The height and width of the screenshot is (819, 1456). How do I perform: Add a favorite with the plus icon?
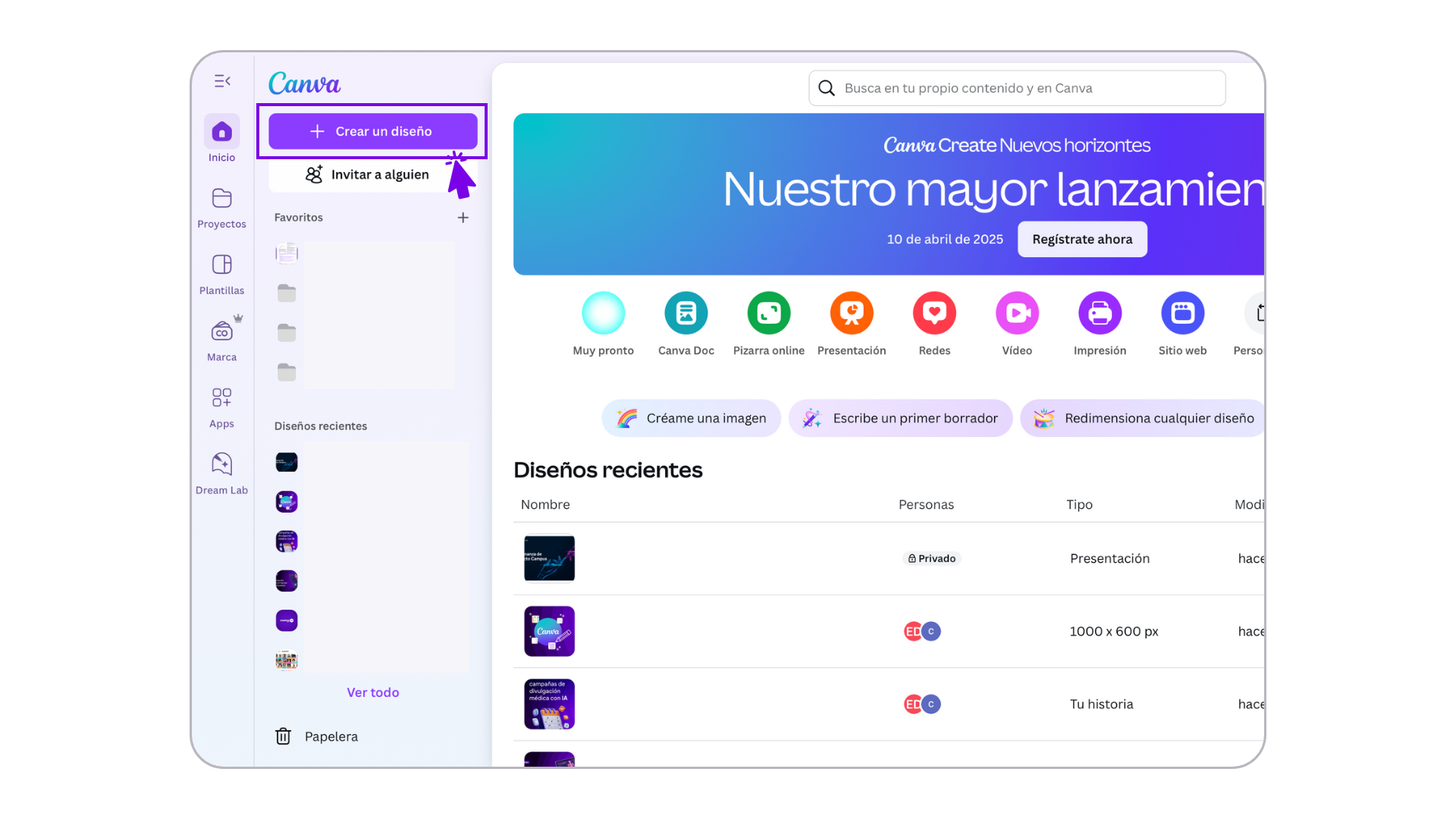pyautogui.click(x=463, y=218)
